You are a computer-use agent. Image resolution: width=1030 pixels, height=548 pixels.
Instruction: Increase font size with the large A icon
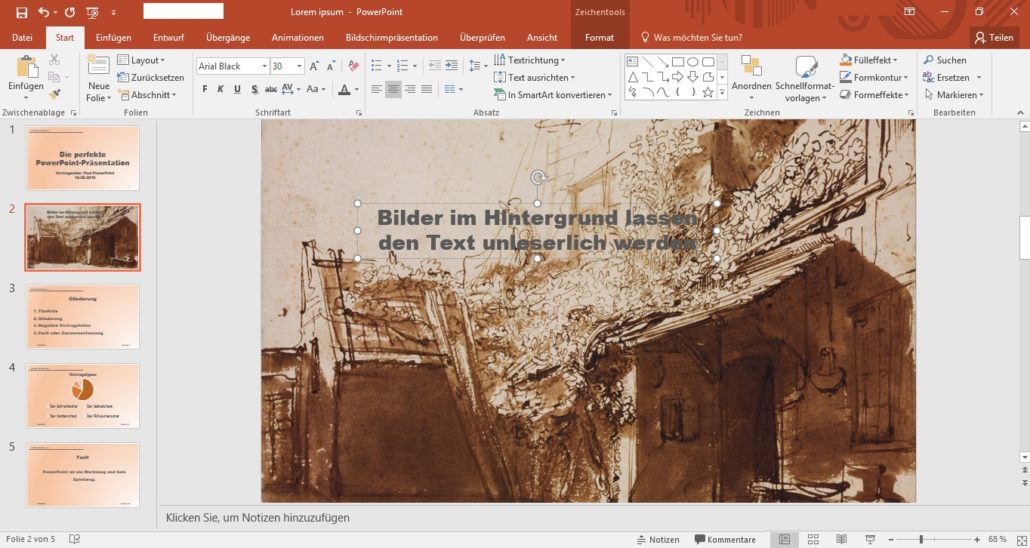(314, 66)
